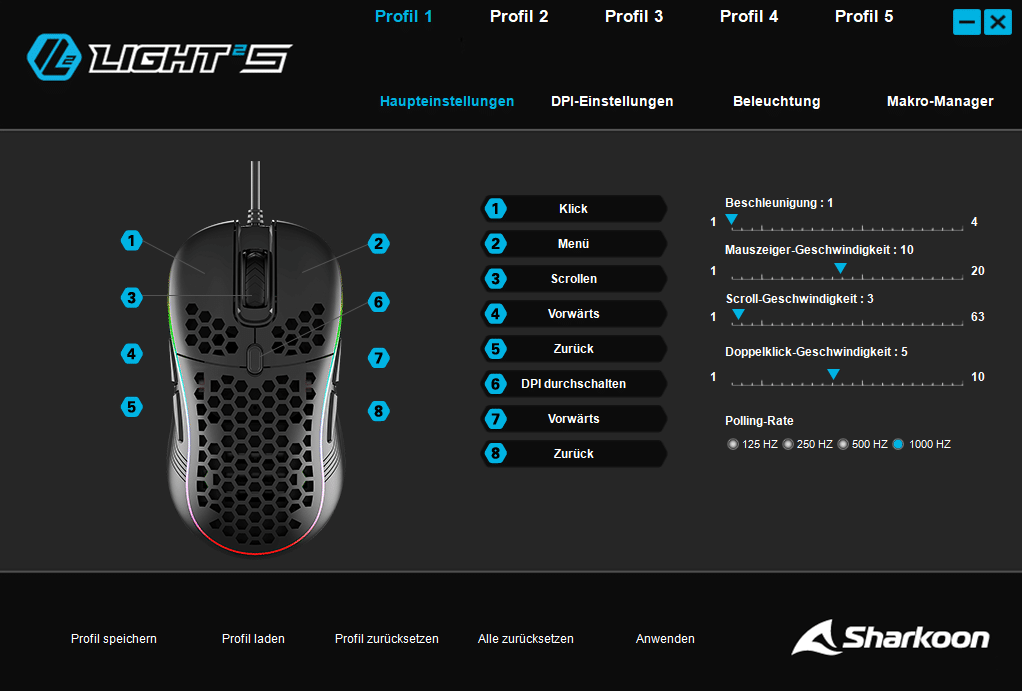This screenshot has width=1022, height=691.
Task: Click hexagon marker 6 beside mouse image
Action: (379, 302)
